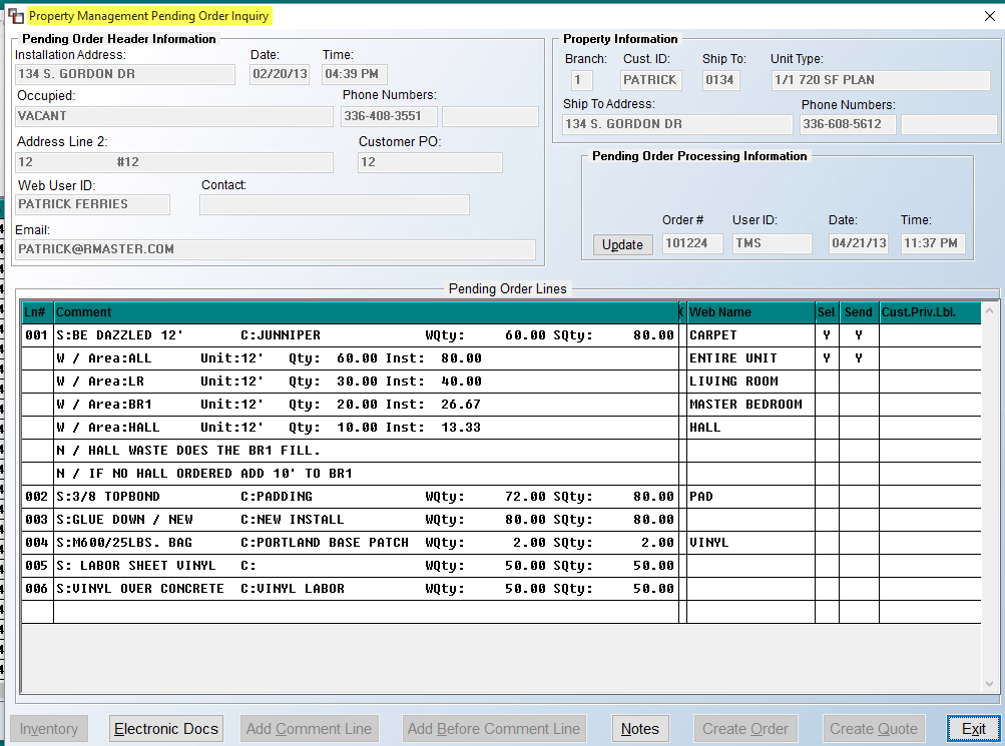Image resolution: width=1005 pixels, height=746 pixels.
Task: Select the Comment column header
Action: click(x=365, y=312)
